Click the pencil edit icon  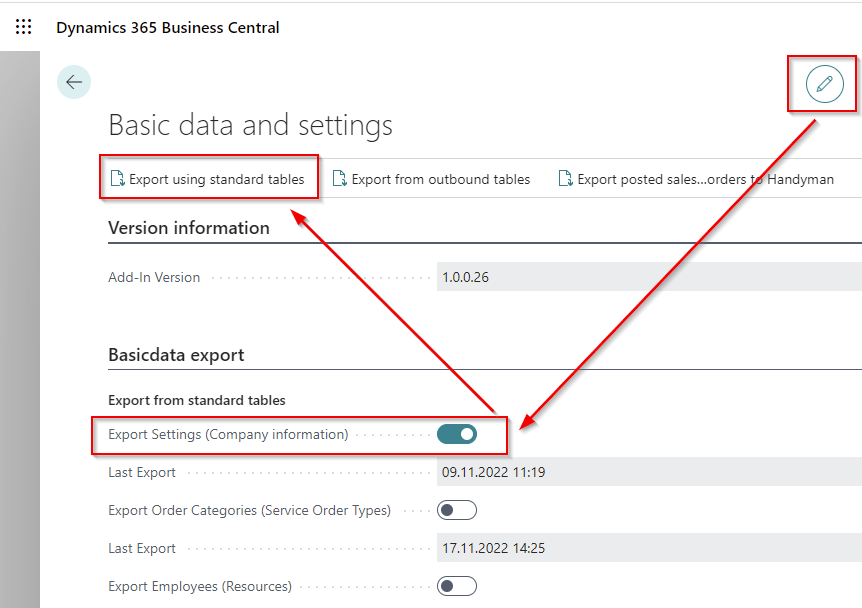coord(824,84)
